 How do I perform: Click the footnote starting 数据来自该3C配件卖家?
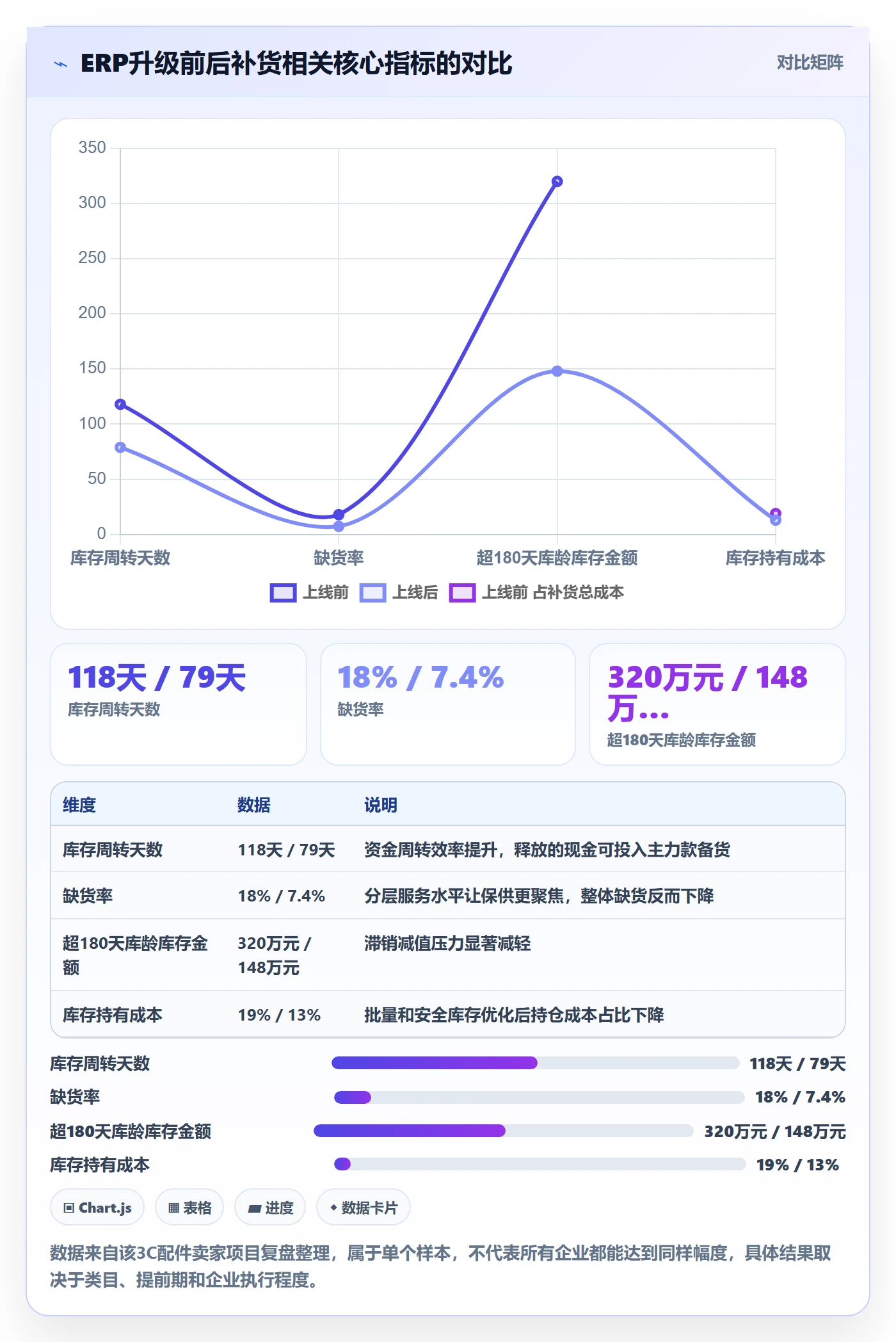tap(440, 1266)
